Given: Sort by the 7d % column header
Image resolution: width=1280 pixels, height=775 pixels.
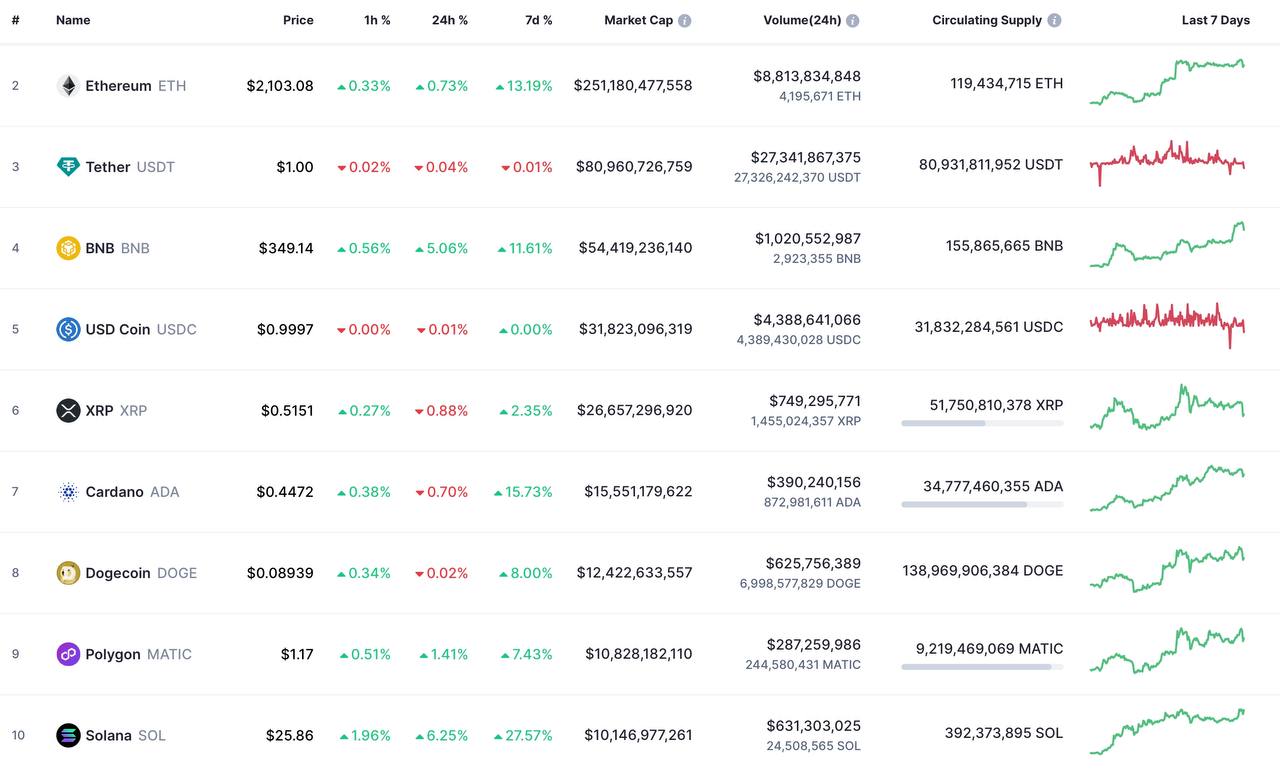Looking at the screenshot, I should click(x=539, y=20).
